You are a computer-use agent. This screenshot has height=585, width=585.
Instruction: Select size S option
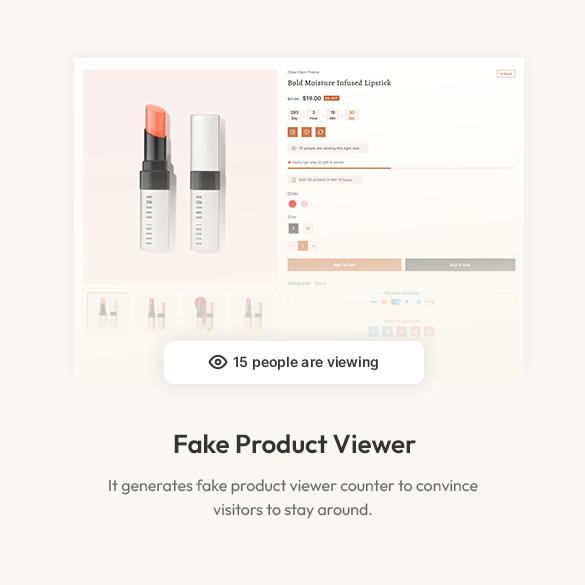point(293,228)
